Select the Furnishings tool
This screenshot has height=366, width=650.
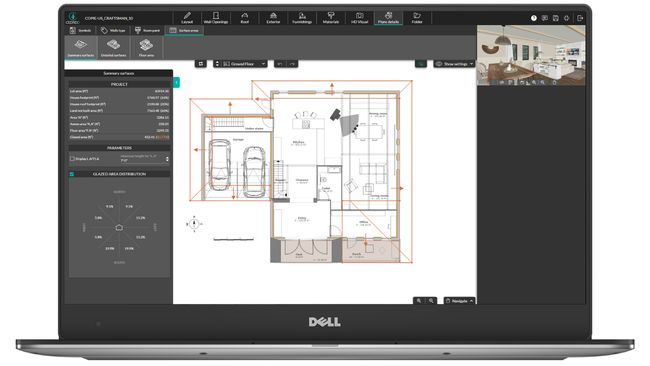[x=302, y=18]
